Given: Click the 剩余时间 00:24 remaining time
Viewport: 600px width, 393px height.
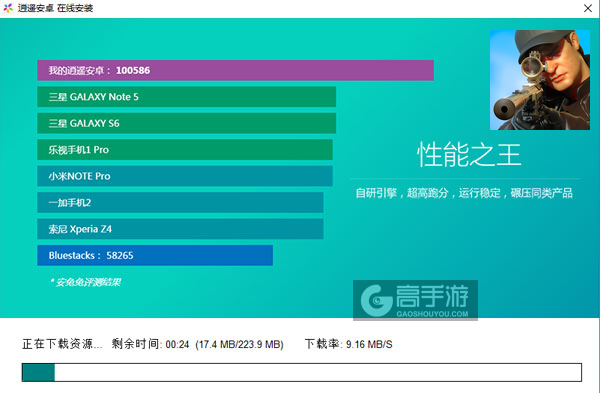Looking at the screenshot, I should (150, 344).
